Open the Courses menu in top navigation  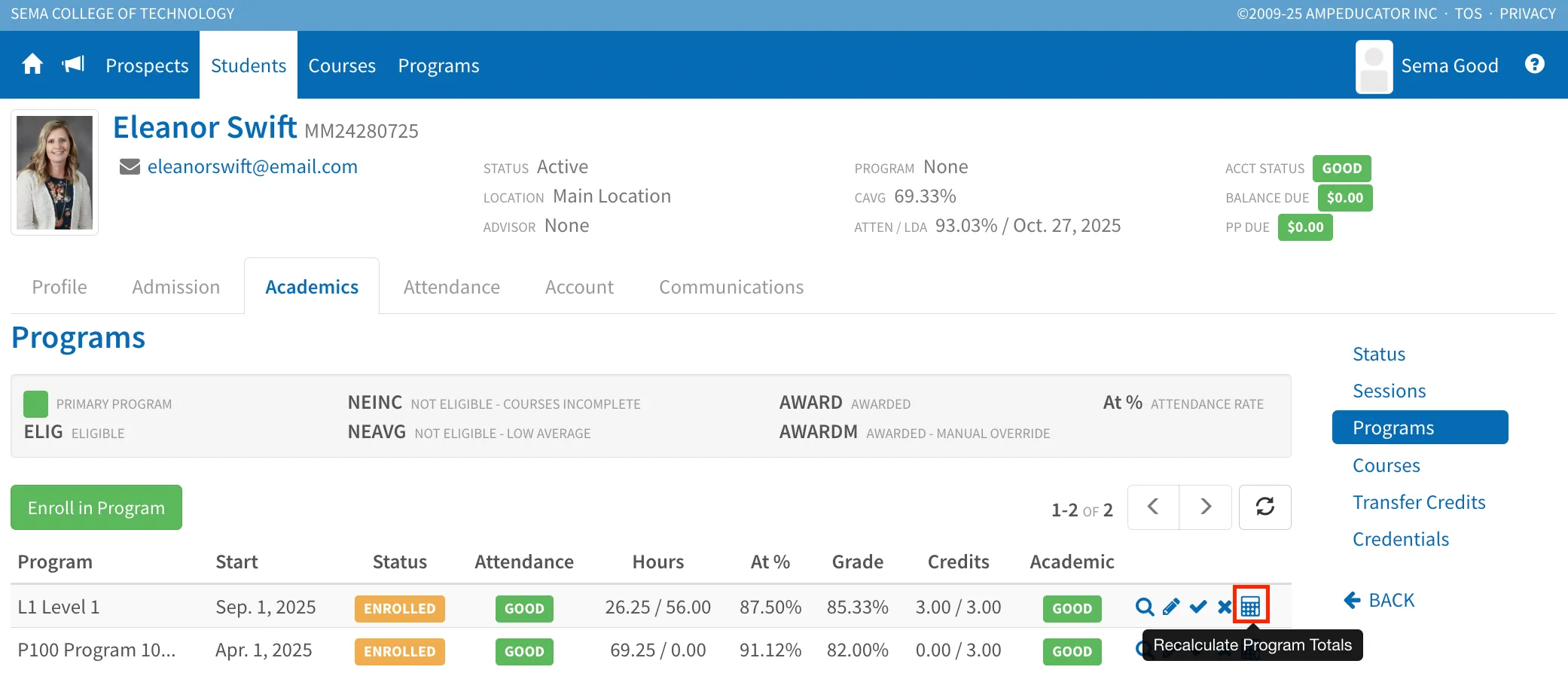[x=342, y=65]
